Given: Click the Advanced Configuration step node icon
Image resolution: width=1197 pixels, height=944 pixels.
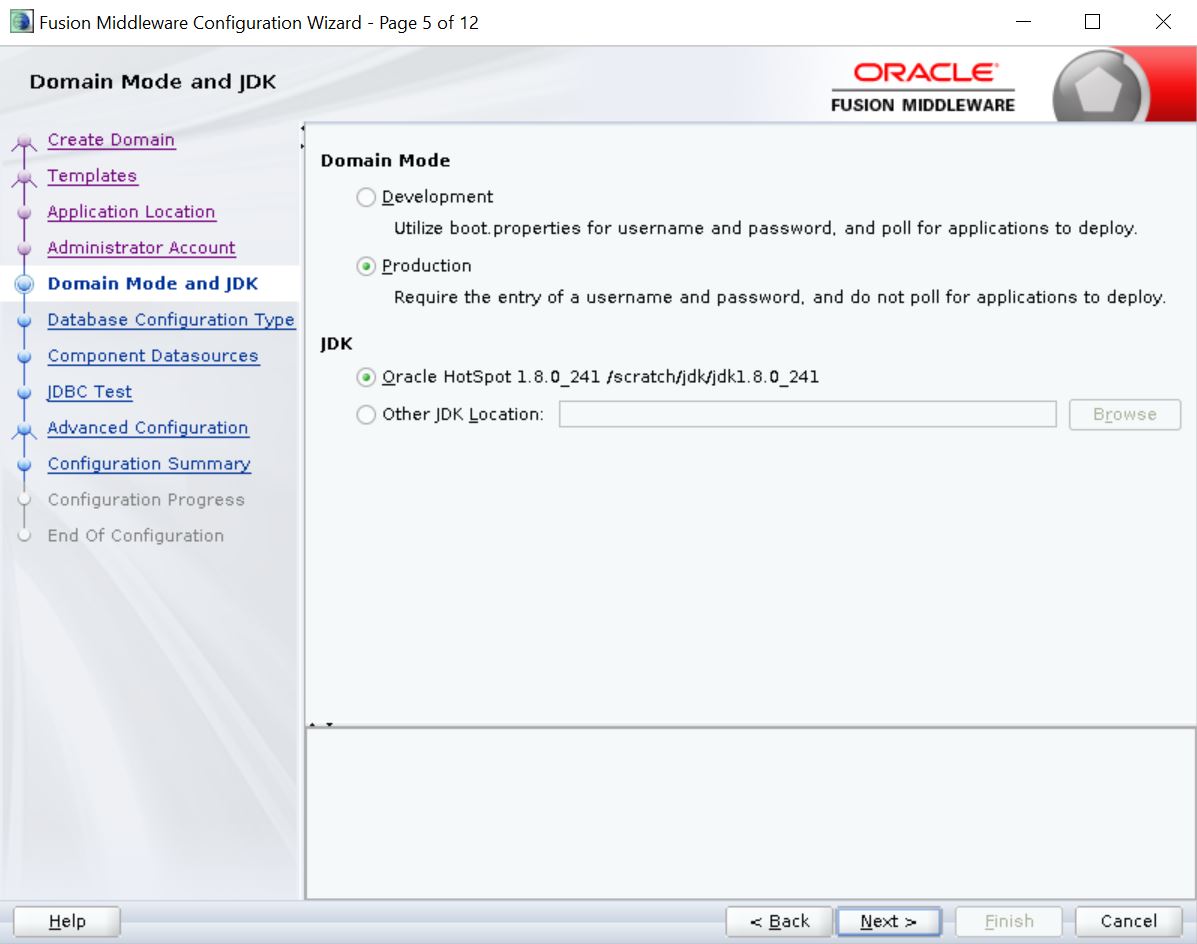Looking at the screenshot, I should pyautogui.click(x=24, y=430).
